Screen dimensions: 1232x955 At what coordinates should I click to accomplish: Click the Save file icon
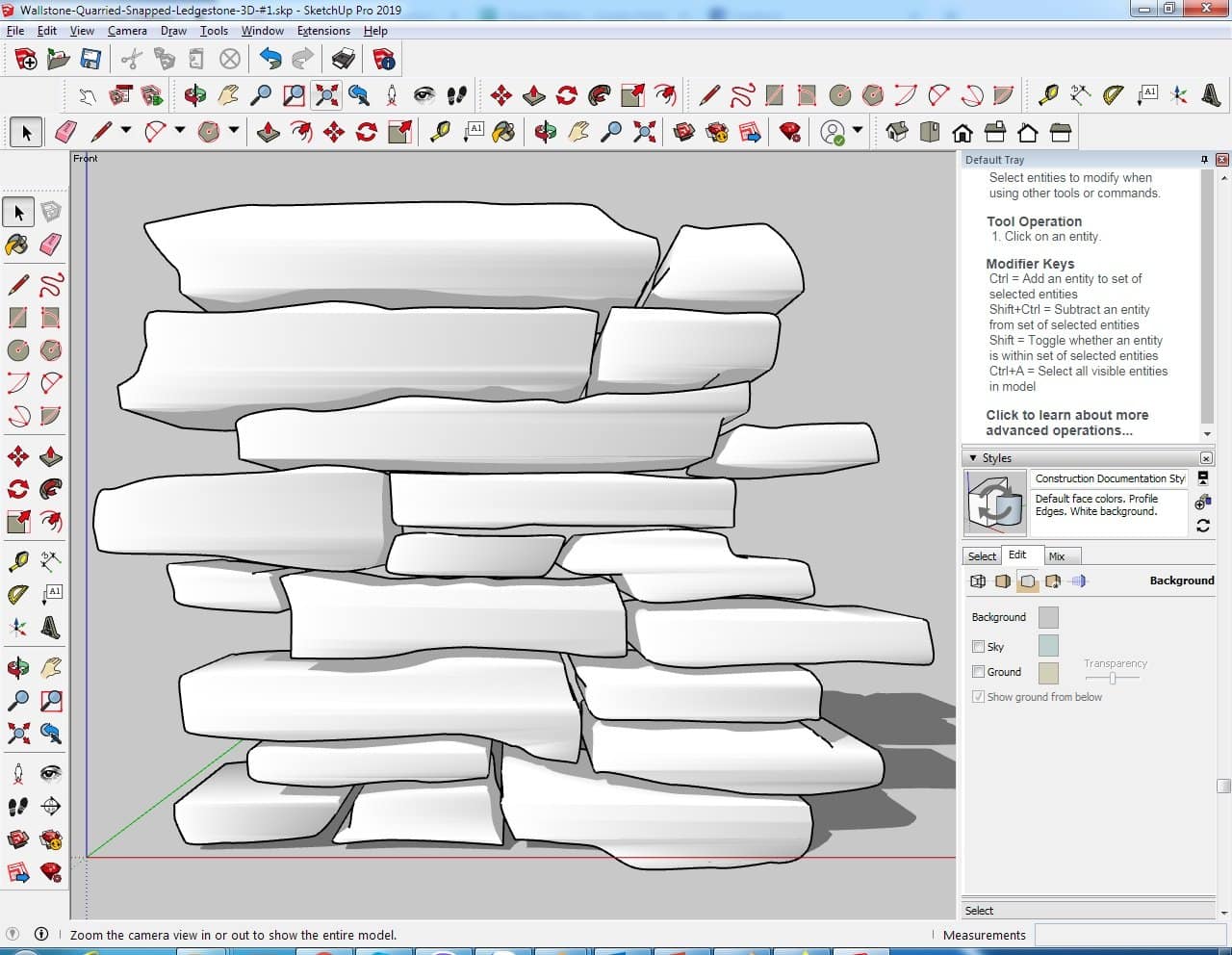tap(90, 60)
